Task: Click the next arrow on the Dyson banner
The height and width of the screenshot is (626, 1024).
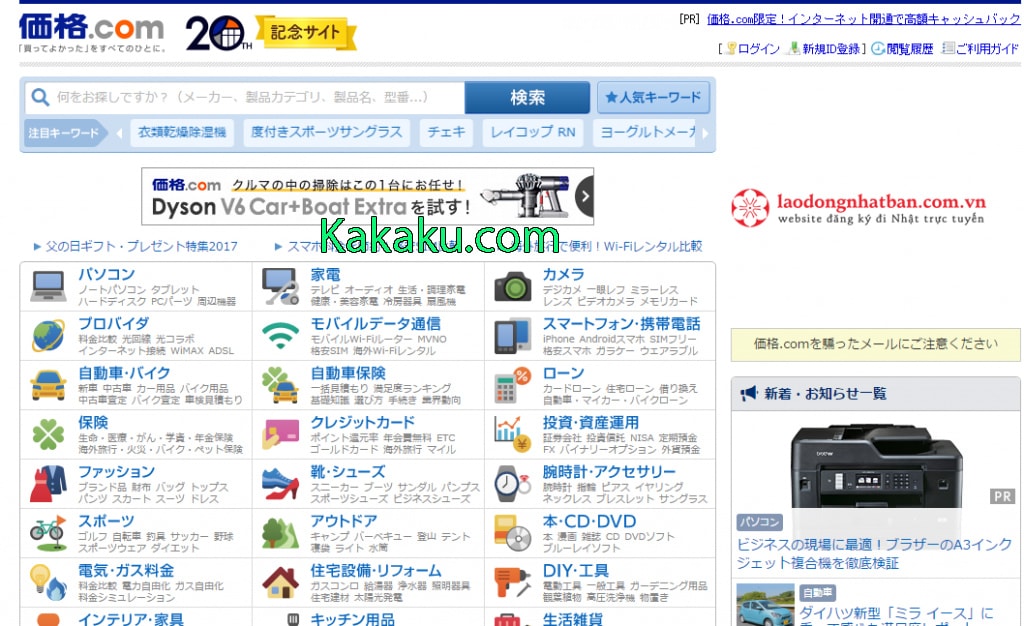Action: point(584,197)
